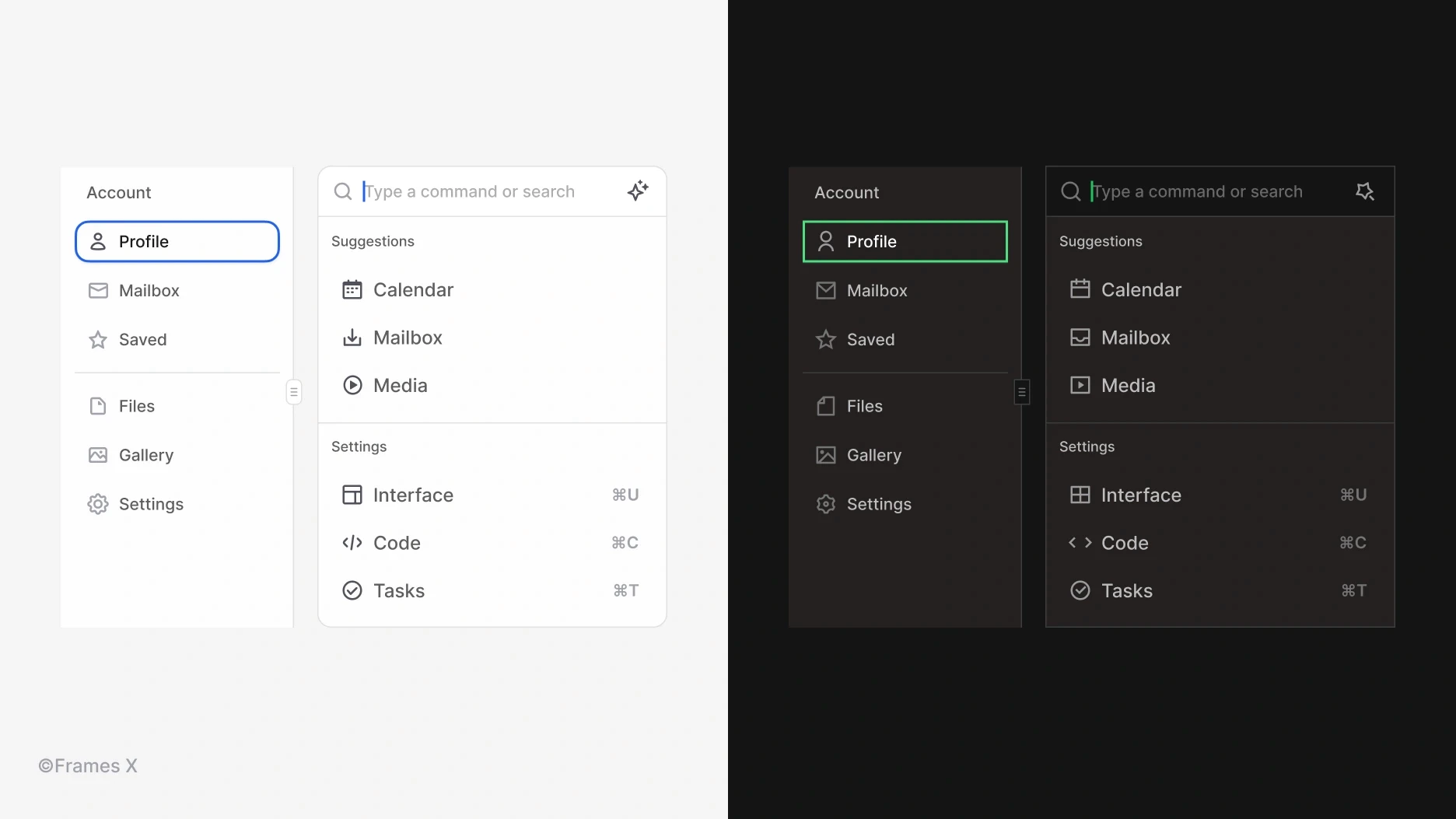Click the sparkle icon in the light search bar
This screenshot has width=1456, height=819.
pyautogui.click(x=638, y=191)
